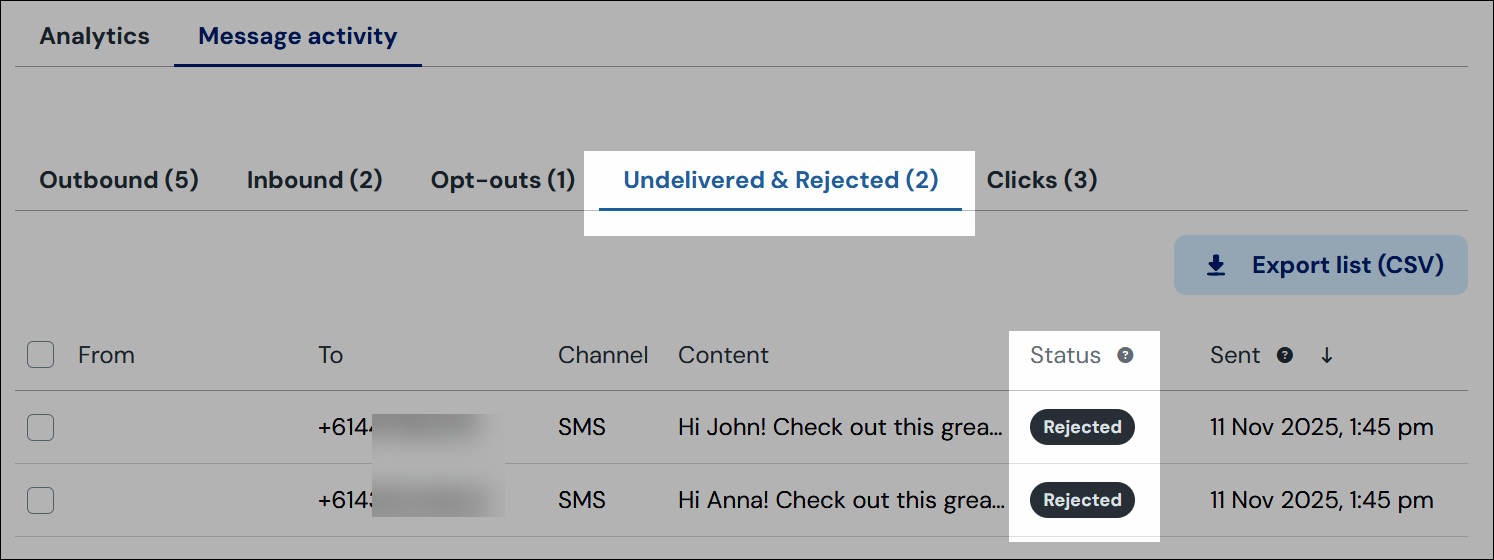This screenshot has width=1494, height=560.
Task: Open the Hi Anna message content
Action: (x=840, y=500)
